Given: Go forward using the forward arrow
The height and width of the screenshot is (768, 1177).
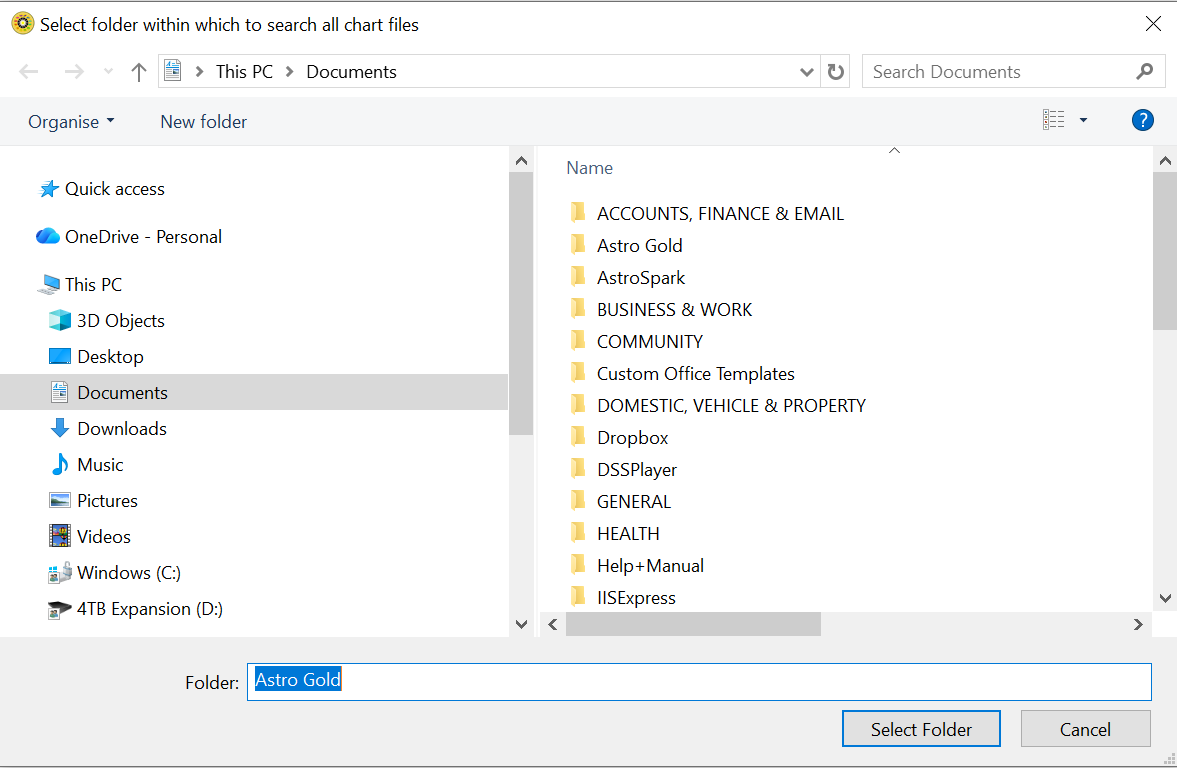Looking at the screenshot, I should (x=74, y=72).
